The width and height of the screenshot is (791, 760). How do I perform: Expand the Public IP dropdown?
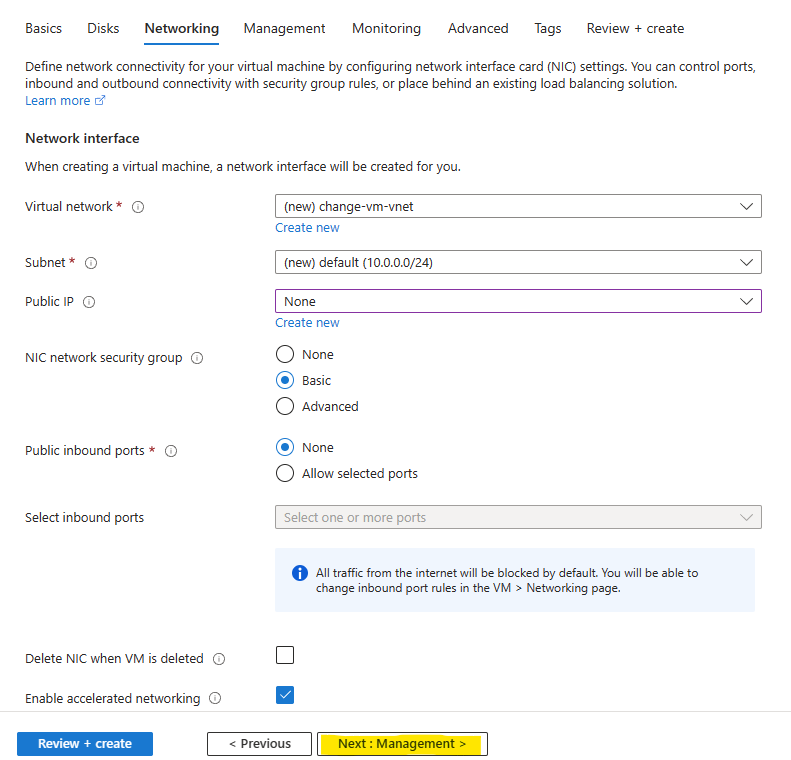click(518, 301)
